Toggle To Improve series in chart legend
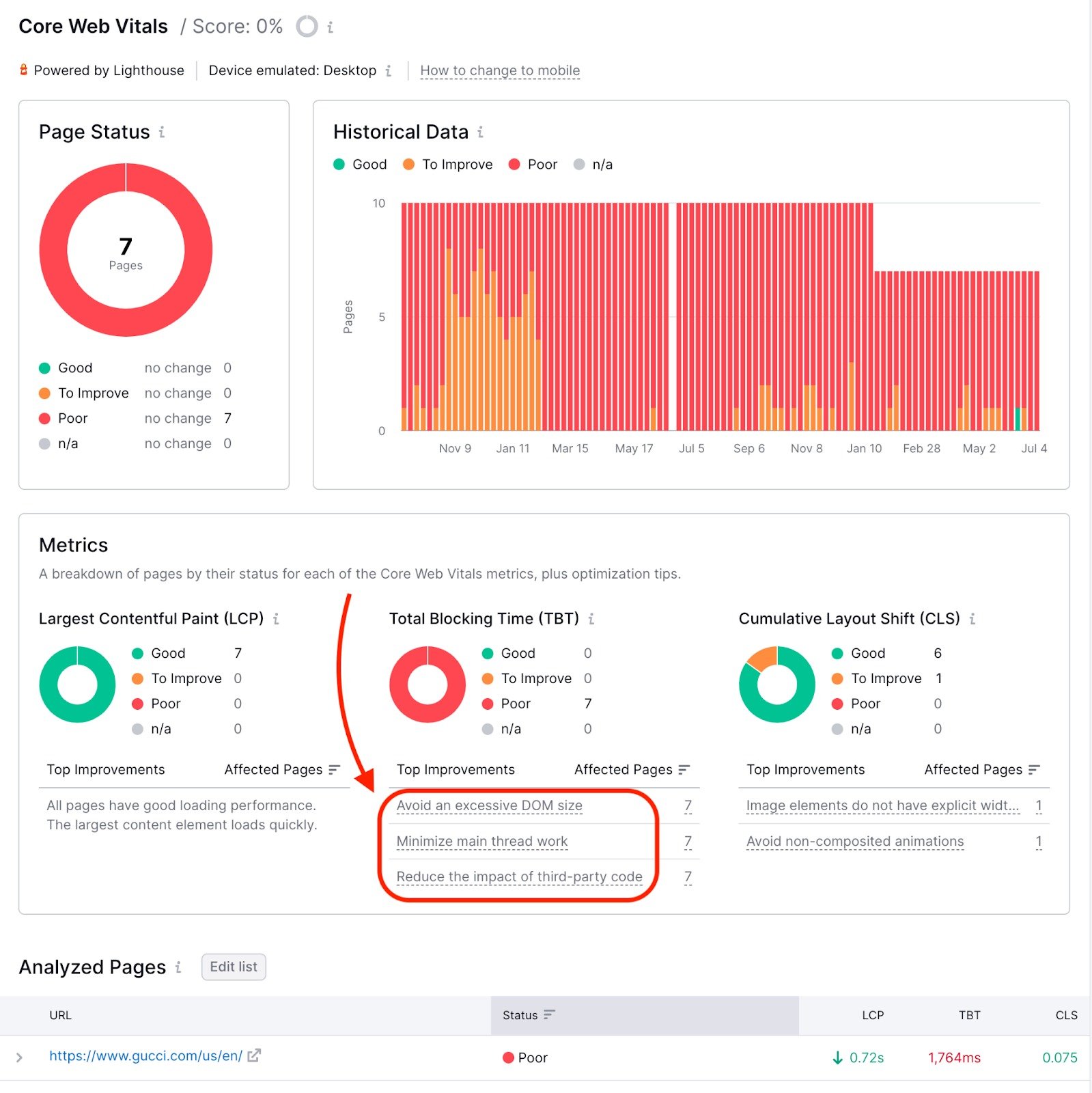The height and width of the screenshot is (1093, 1092). (x=447, y=165)
